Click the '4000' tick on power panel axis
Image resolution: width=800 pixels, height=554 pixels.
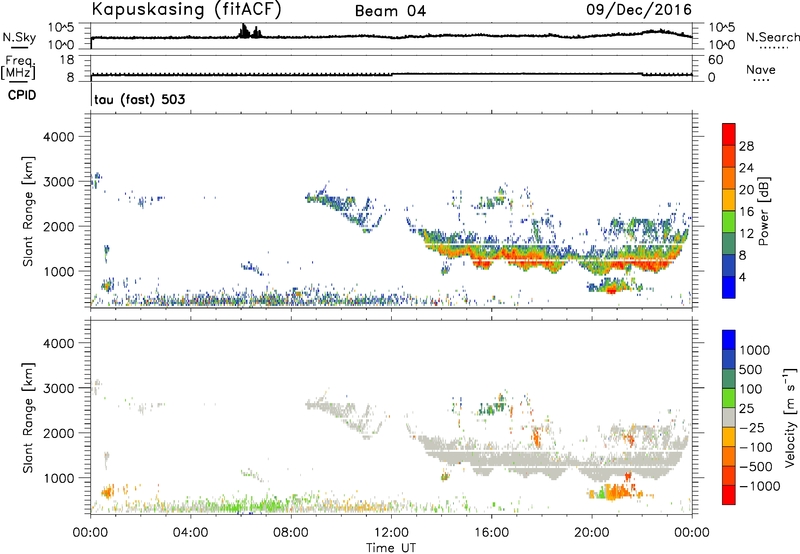(58, 137)
